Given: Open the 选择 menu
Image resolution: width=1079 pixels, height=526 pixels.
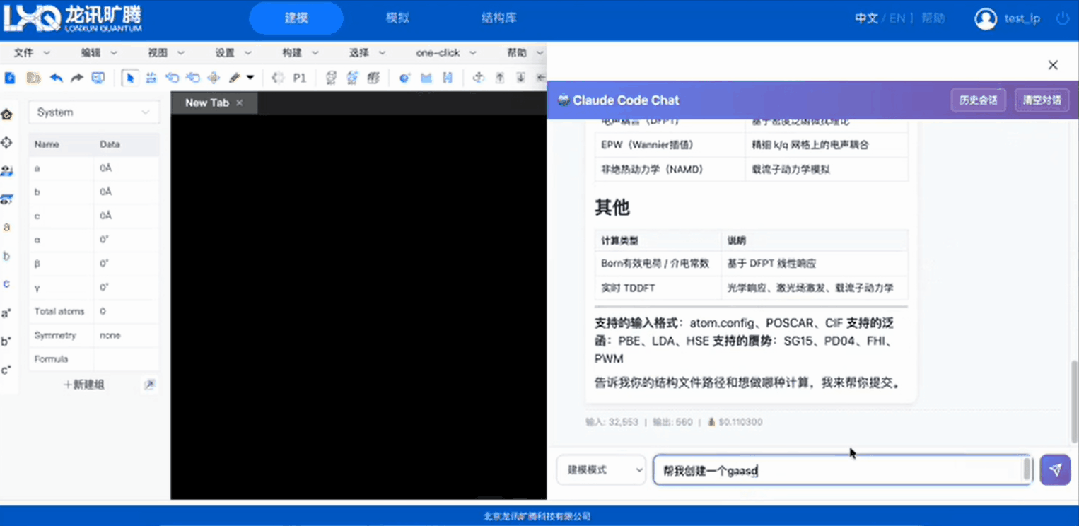Looking at the screenshot, I should point(367,52).
